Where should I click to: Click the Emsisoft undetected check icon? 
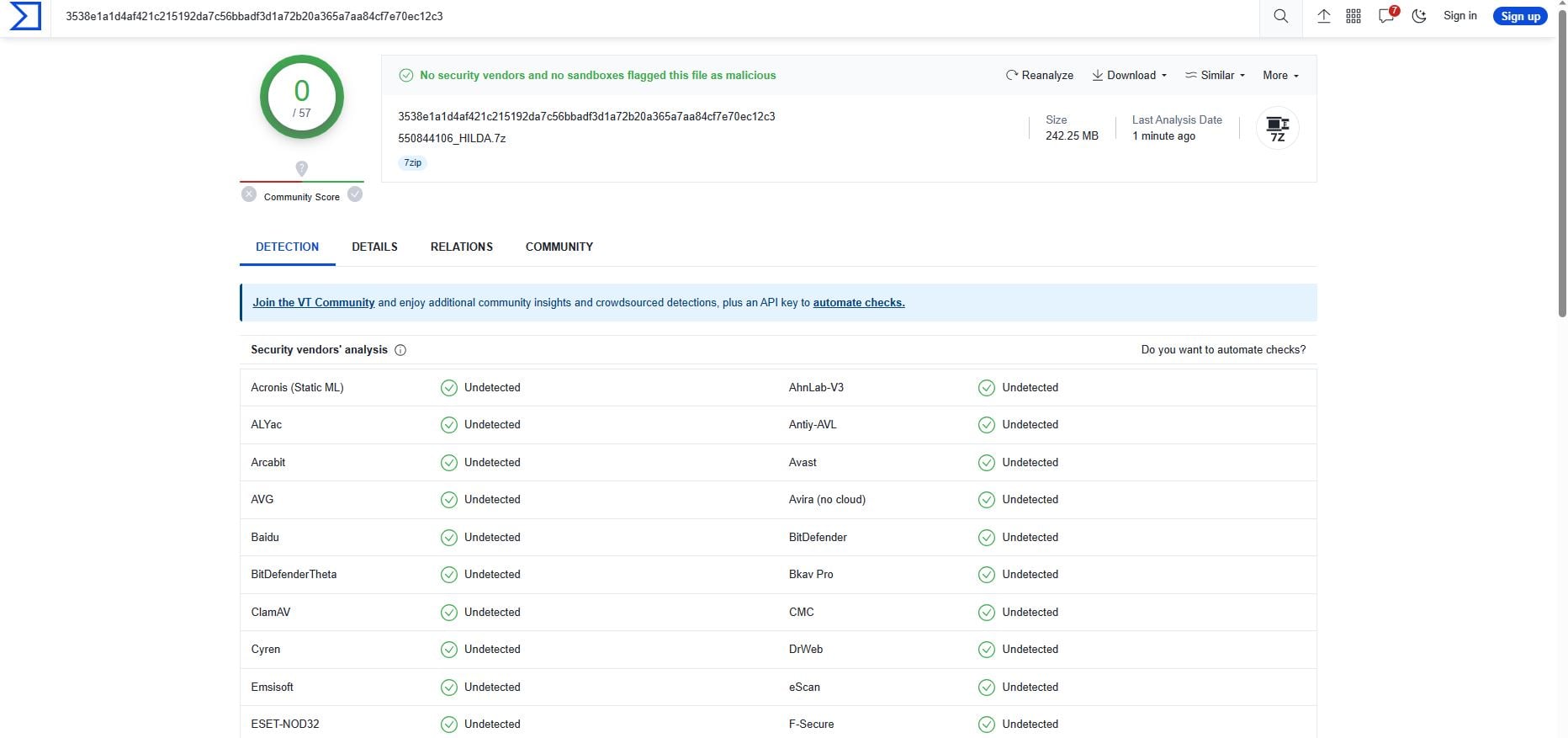(x=449, y=688)
